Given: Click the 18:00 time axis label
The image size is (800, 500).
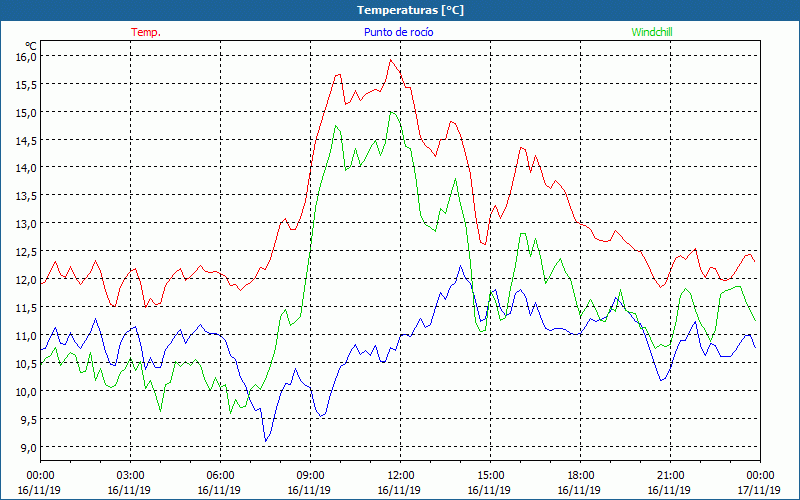Looking at the screenshot, I should [580, 476].
